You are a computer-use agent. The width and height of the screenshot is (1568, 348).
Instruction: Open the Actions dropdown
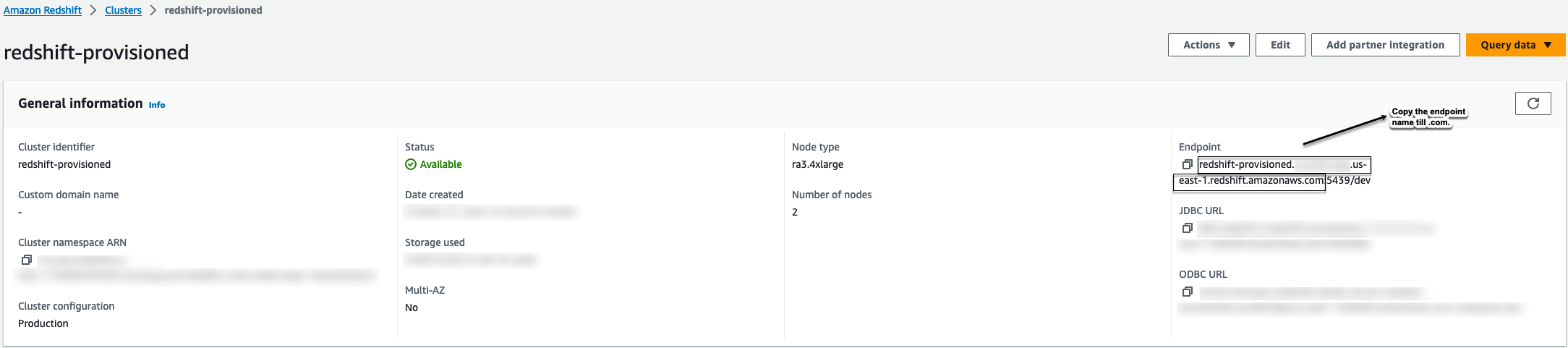point(1208,45)
